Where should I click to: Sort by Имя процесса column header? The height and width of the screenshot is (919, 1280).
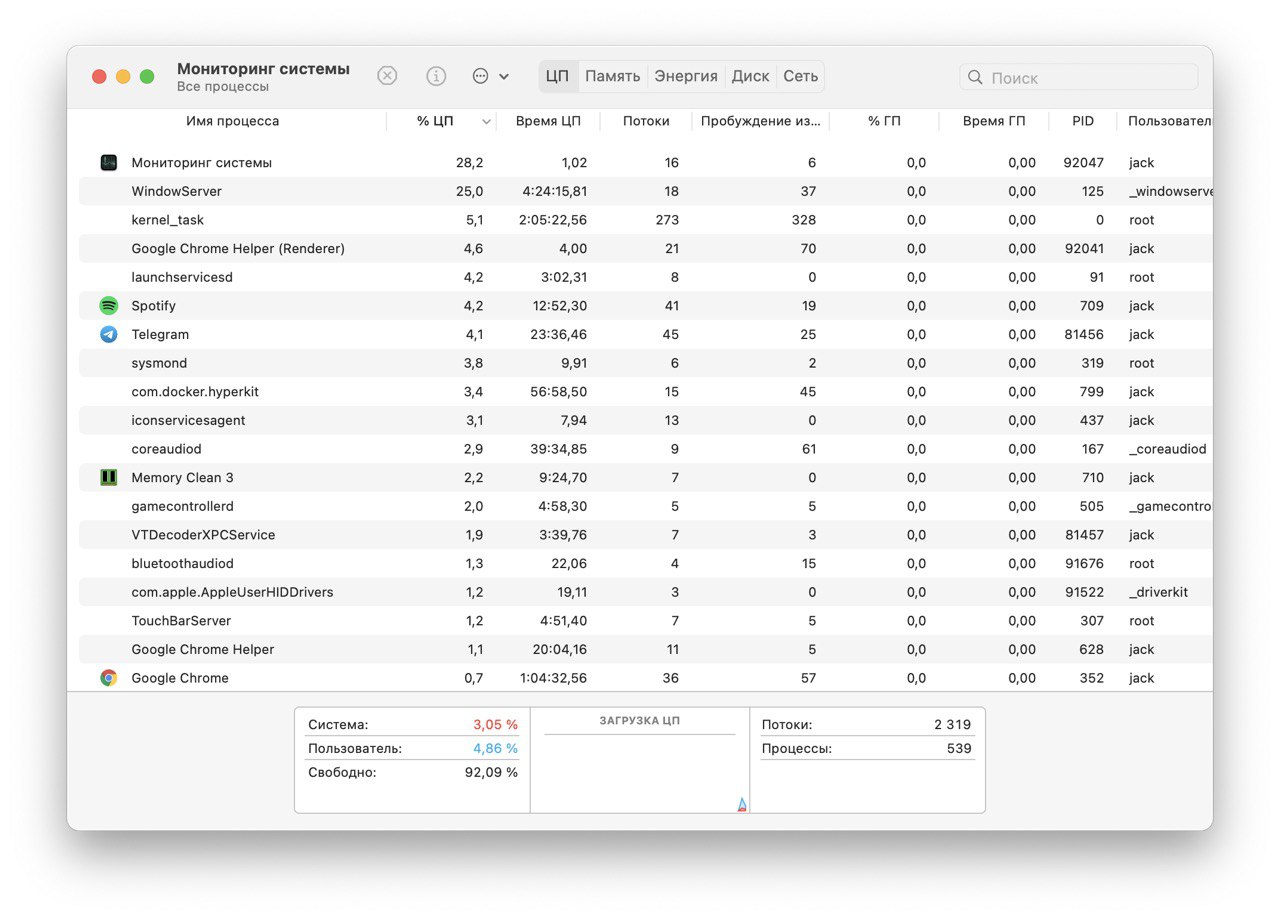click(232, 121)
